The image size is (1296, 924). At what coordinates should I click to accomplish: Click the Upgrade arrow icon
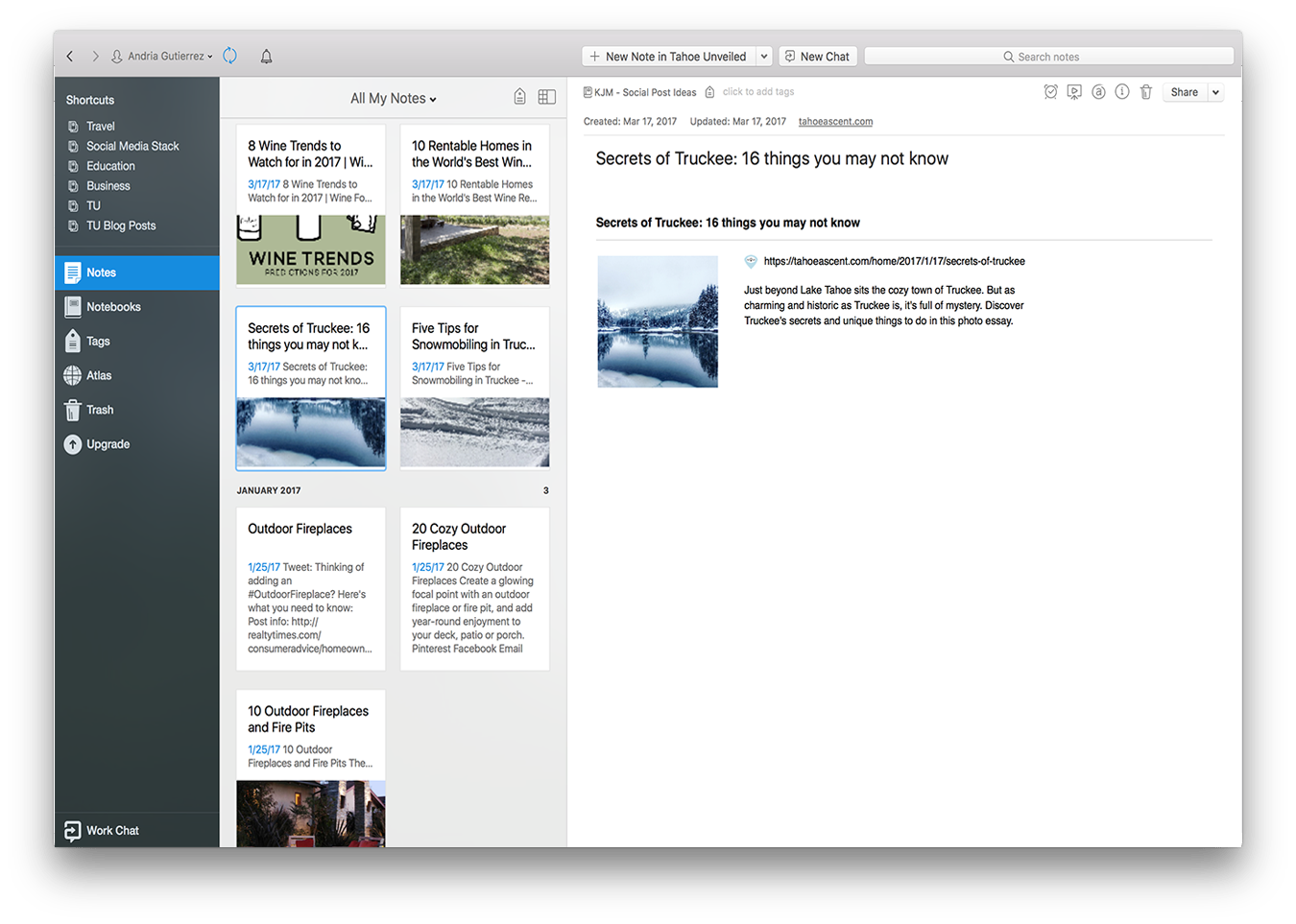[x=73, y=444]
